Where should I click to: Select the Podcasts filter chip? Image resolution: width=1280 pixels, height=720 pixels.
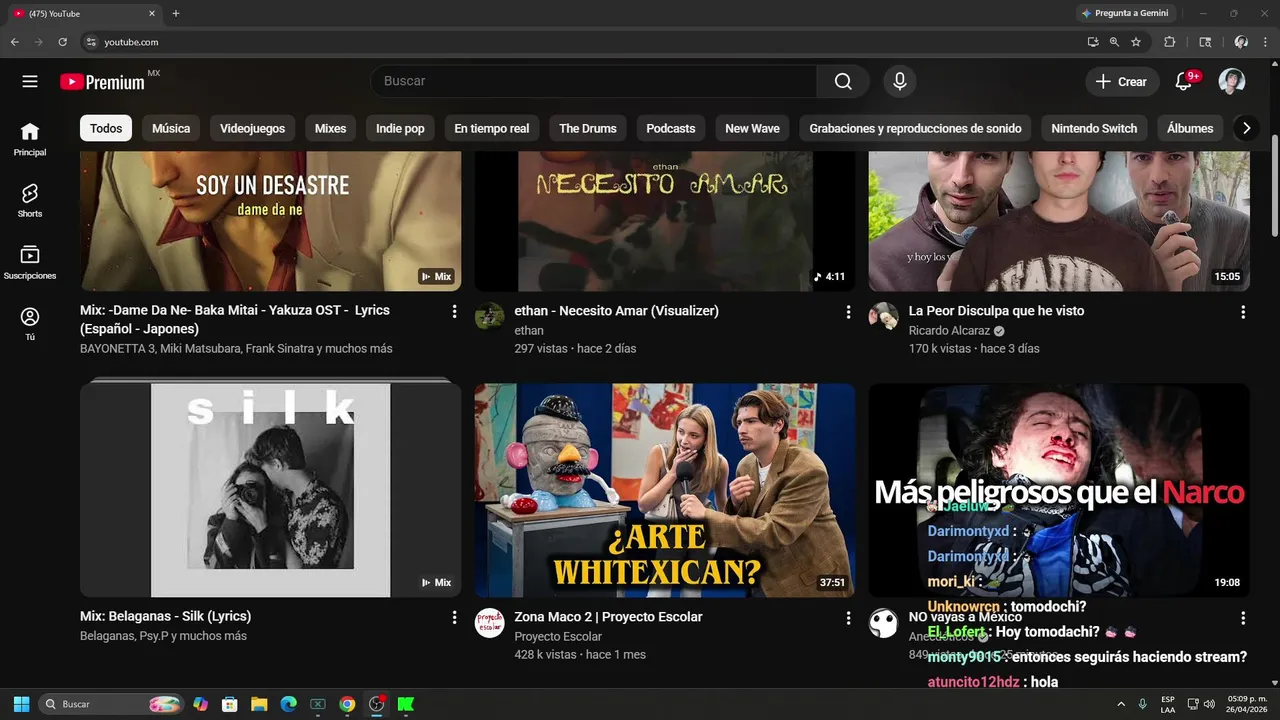[671, 128]
